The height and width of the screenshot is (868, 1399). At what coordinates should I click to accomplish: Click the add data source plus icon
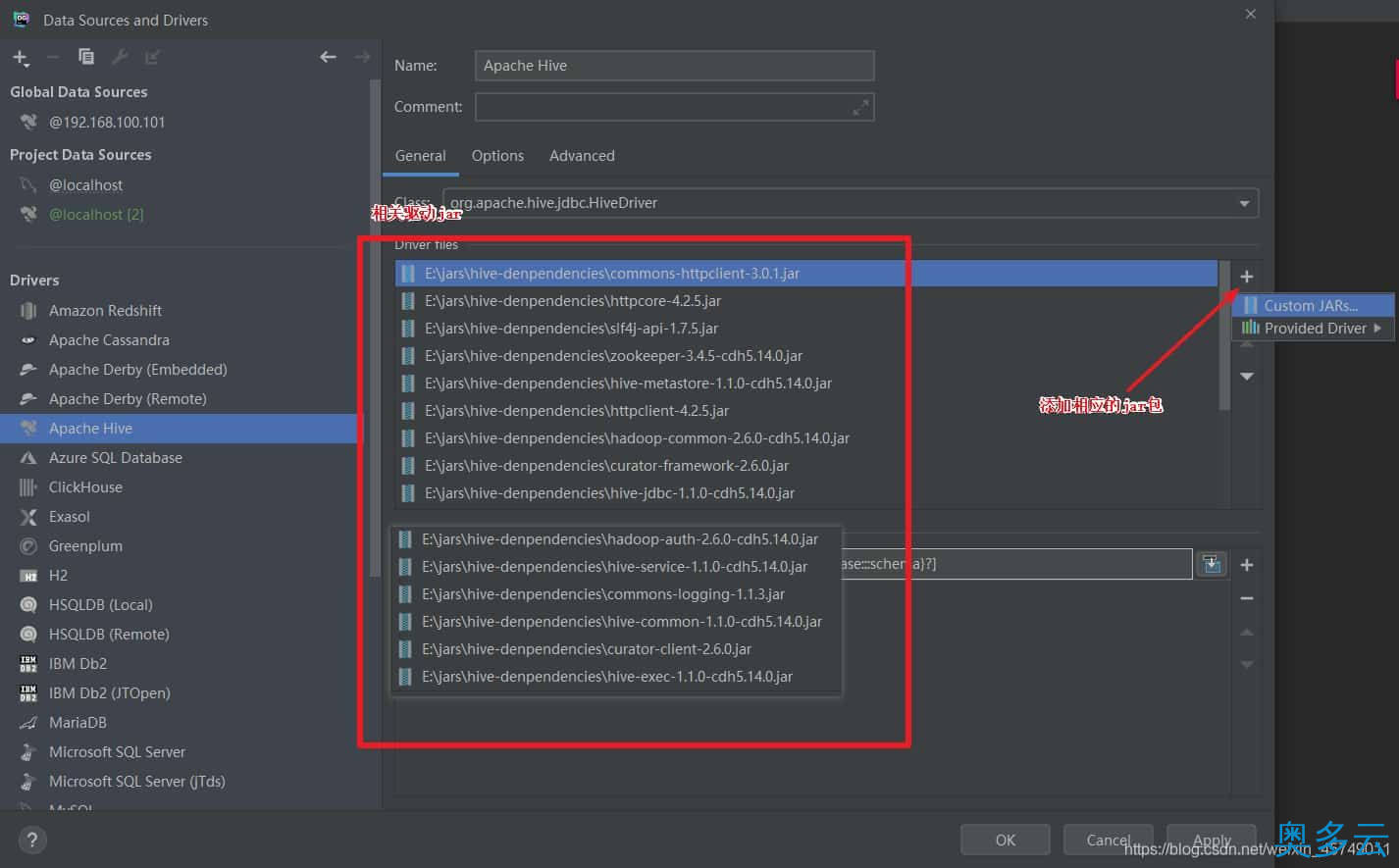click(20, 58)
